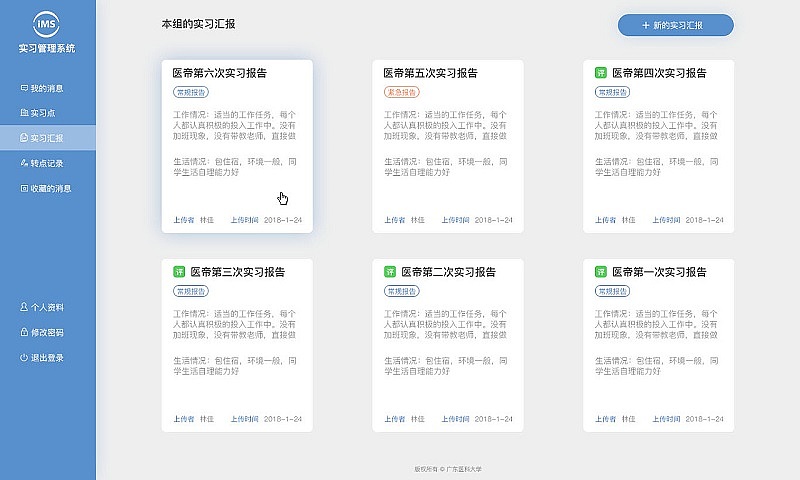The image size is (800, 480).
Task: Open the 医帝第一次实习报告 title
Action: coord(659,272)
